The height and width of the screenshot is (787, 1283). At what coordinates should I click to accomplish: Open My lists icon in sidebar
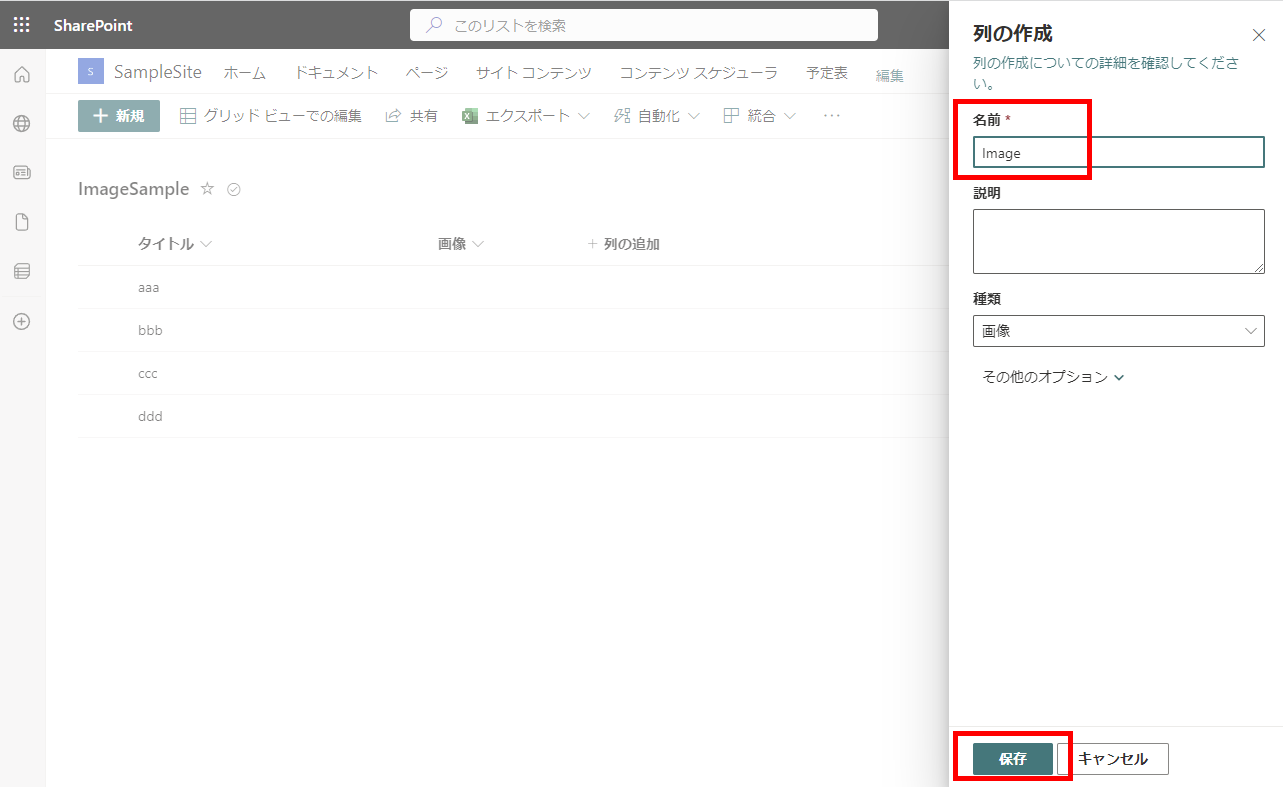point(22,271)
